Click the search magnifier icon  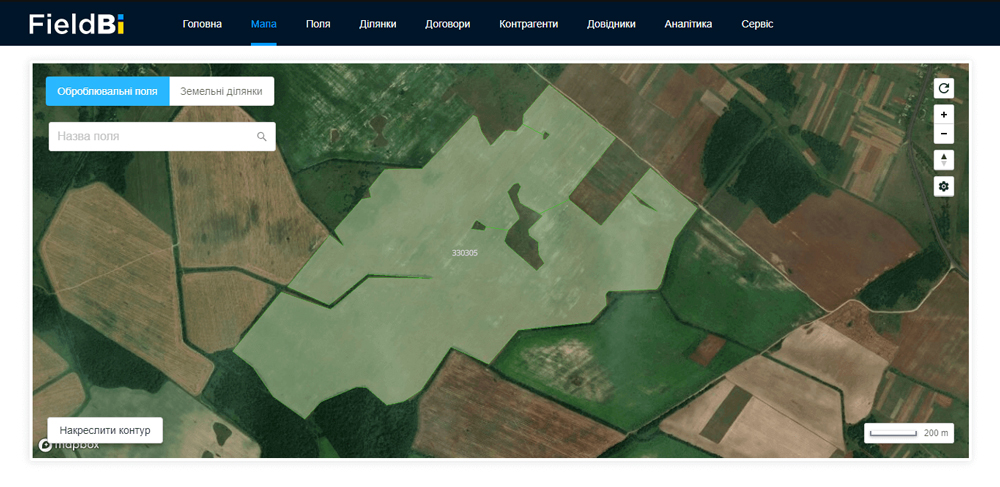[261, 136]
